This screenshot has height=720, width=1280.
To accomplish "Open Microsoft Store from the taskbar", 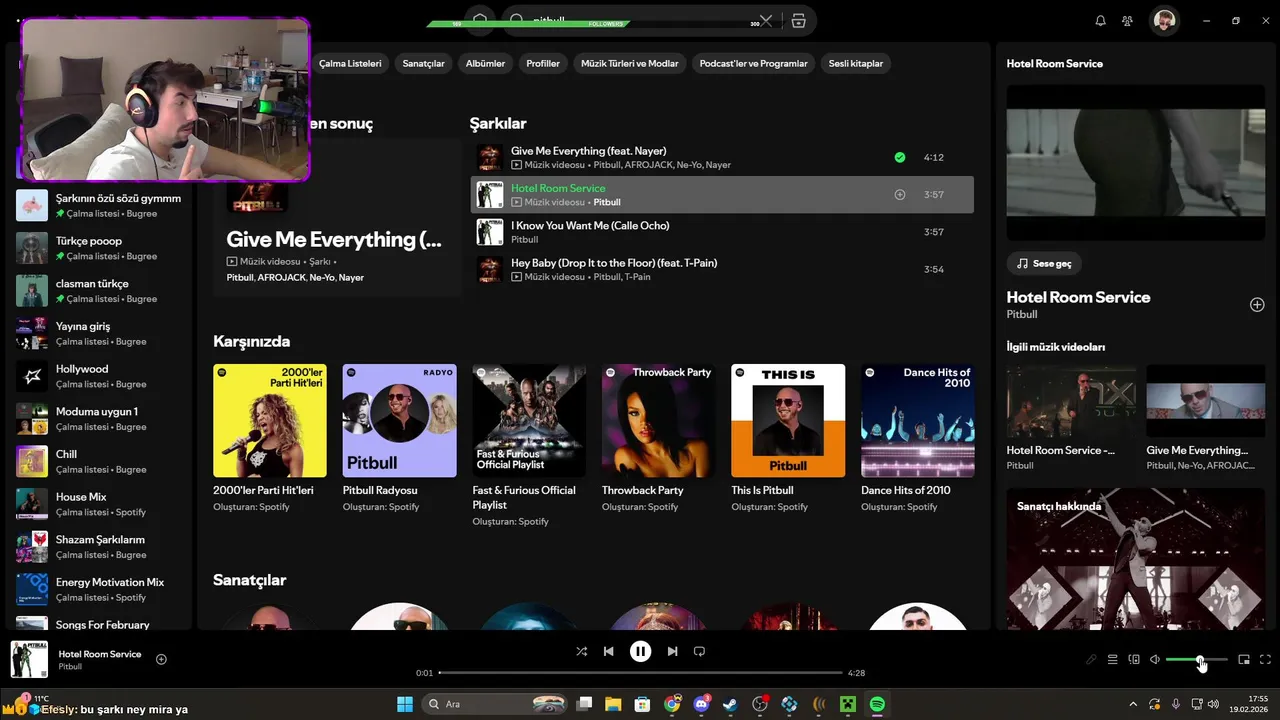I will 643,704.
